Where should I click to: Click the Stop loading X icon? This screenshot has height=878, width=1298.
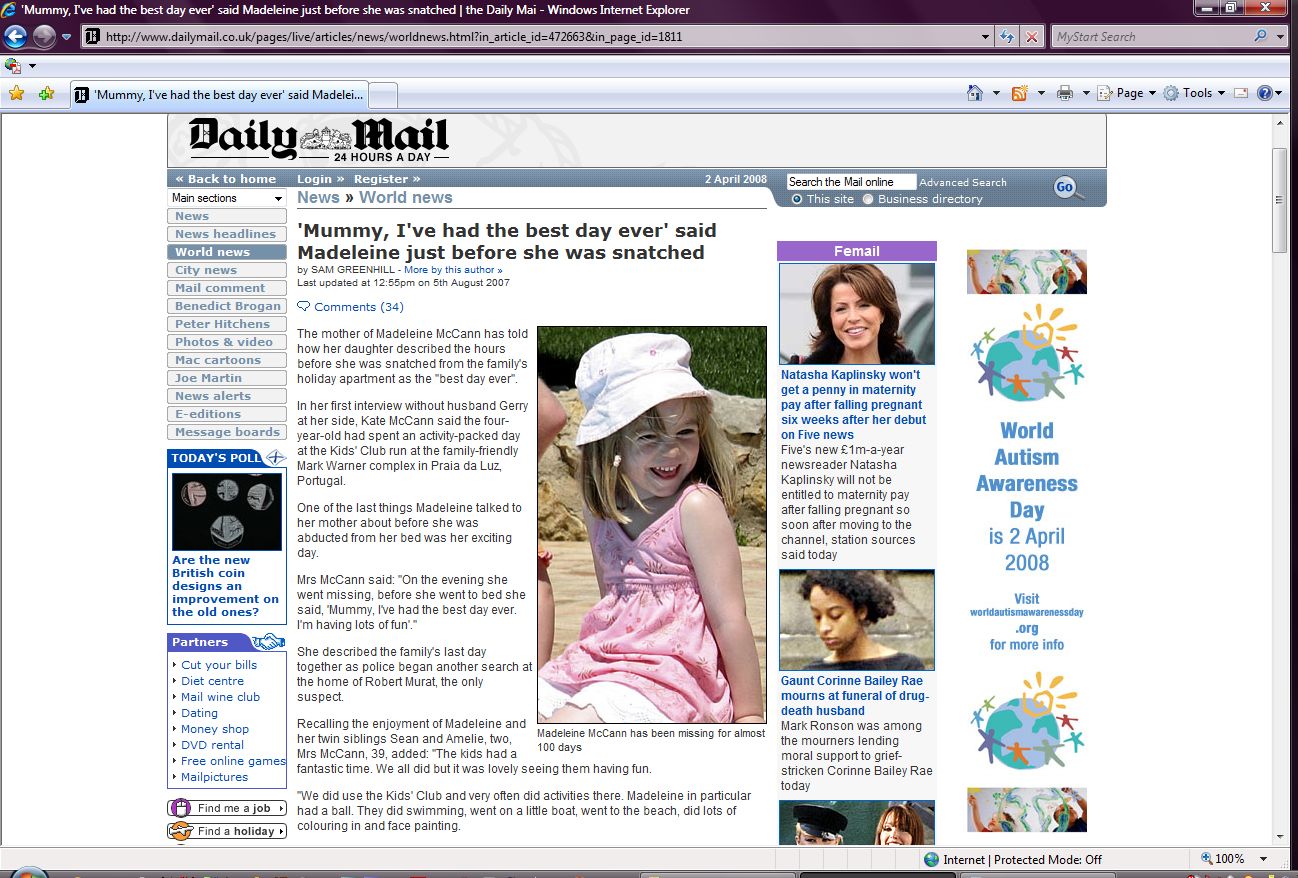(x=1032, y=37)
